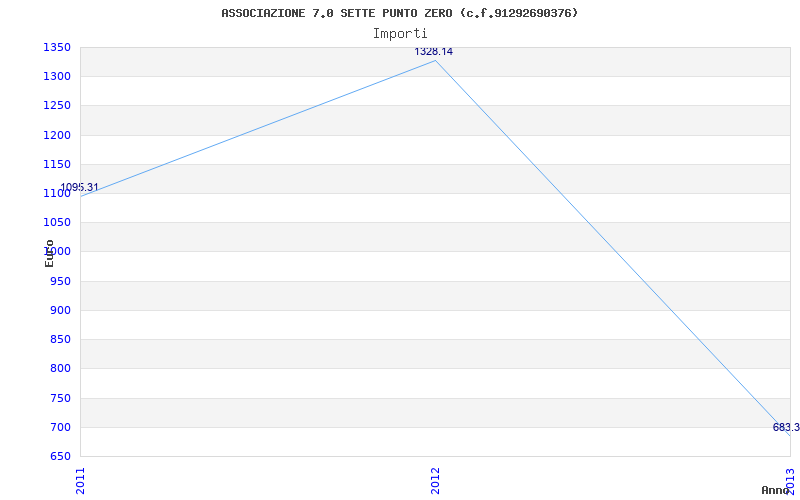Viewport: 800px width, 500px height.
Task: Click the 1150 y-axis tick label
Action: point(57,164)
